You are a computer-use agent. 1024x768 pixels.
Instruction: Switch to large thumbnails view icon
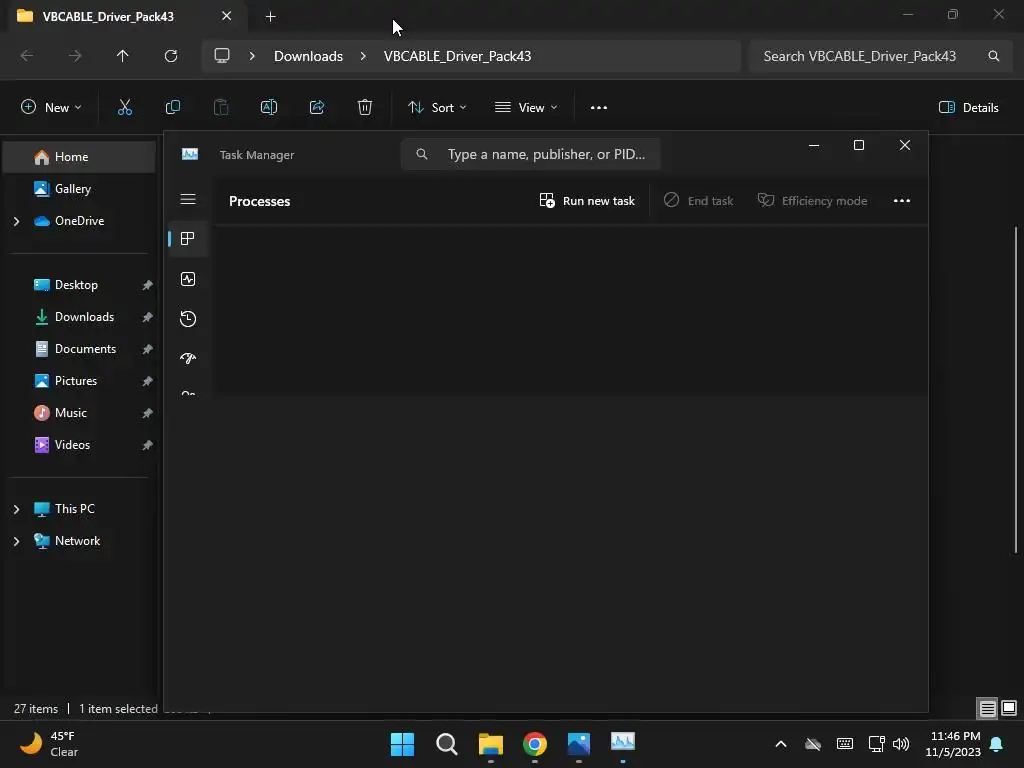tap(1009, 708)
